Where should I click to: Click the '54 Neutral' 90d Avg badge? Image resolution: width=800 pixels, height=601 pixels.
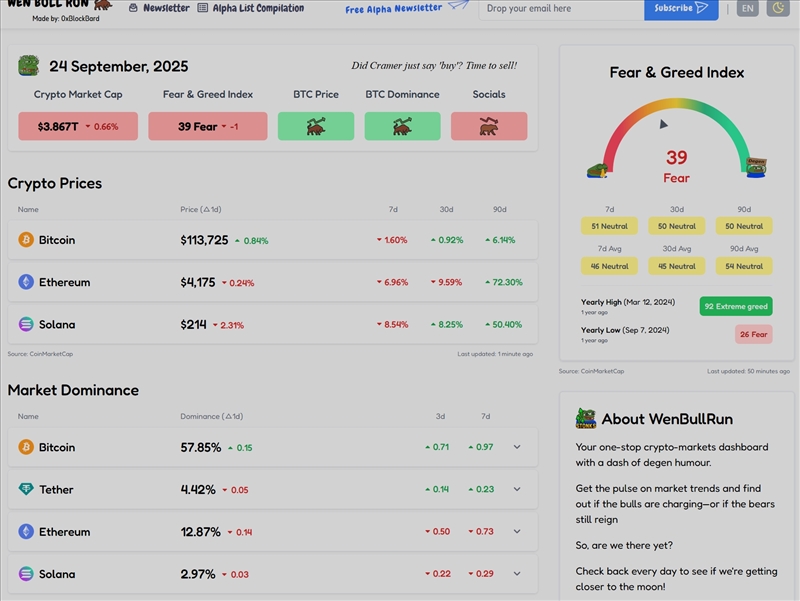744,266
